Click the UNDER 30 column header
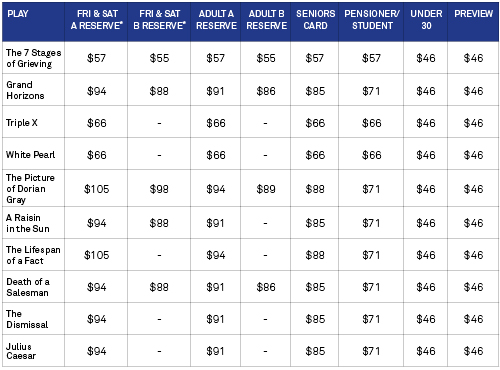This screenshot has height=370, width=500. tap(426, 20)
